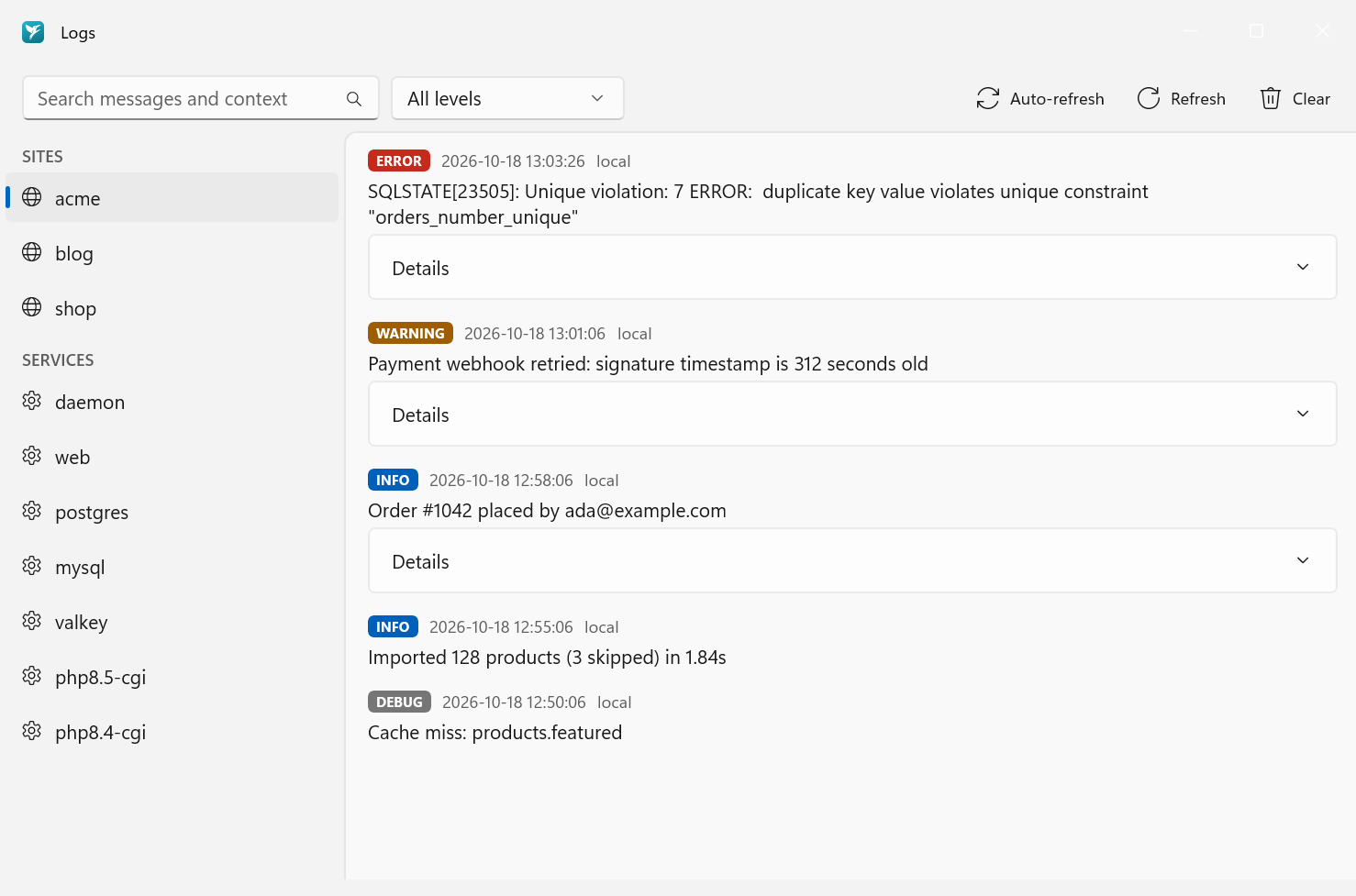Click the globe icon beside acme
Viewport: 1356px width, 896px height.
(x=32, y=197)
